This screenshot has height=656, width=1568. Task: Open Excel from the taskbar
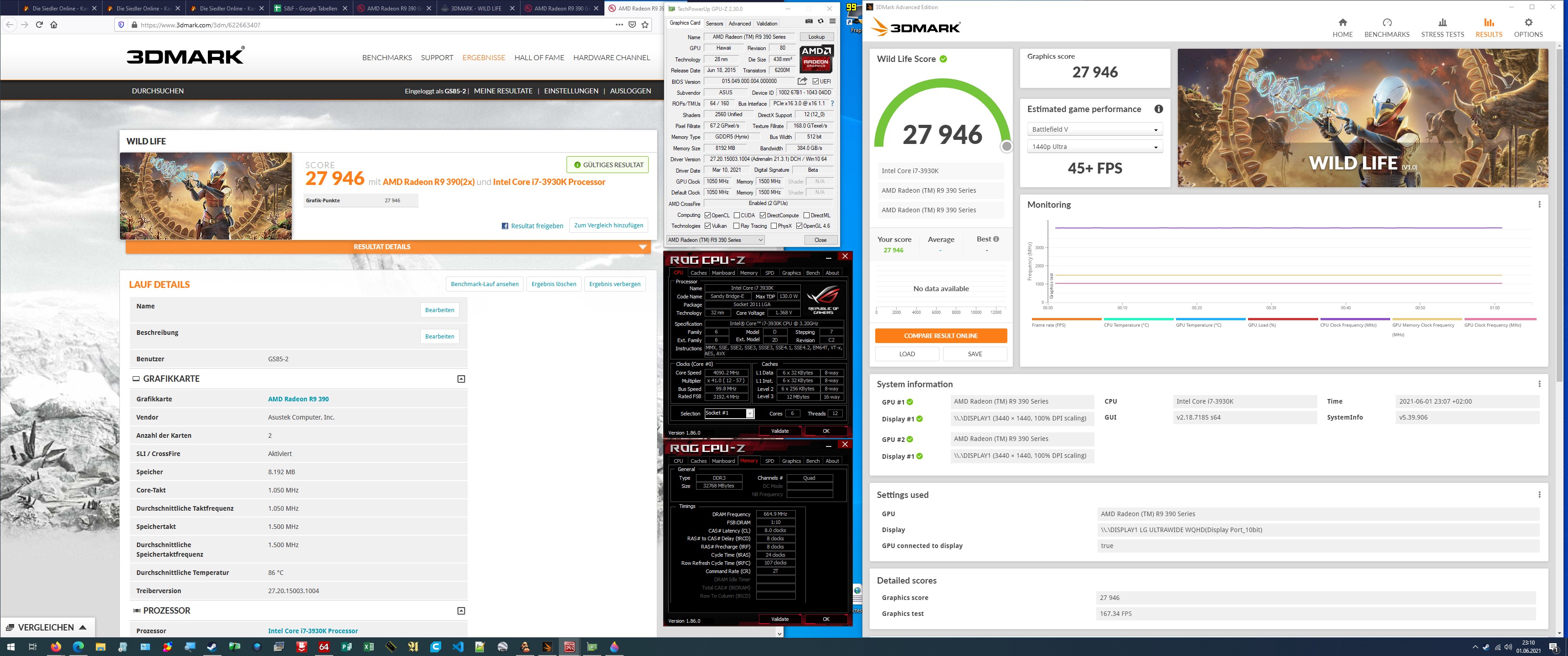pos(368,647)
